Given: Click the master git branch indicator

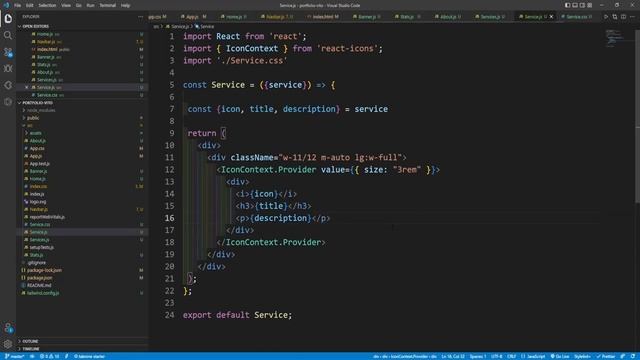Looking at the screenshot, I should (14, 356).
